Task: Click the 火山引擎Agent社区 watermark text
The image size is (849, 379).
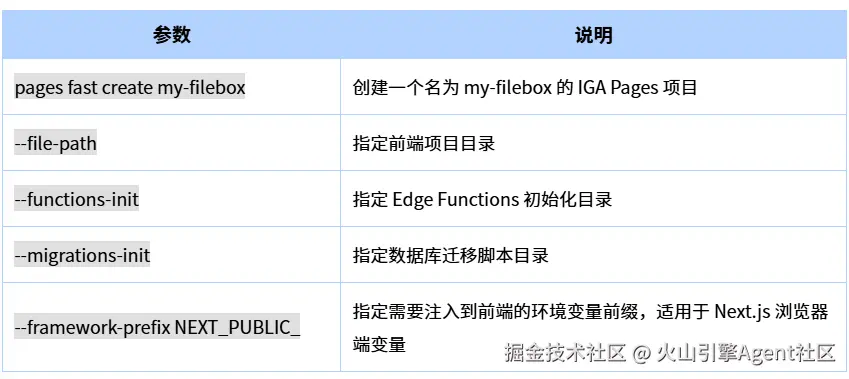Action: [x=747, y=353]
